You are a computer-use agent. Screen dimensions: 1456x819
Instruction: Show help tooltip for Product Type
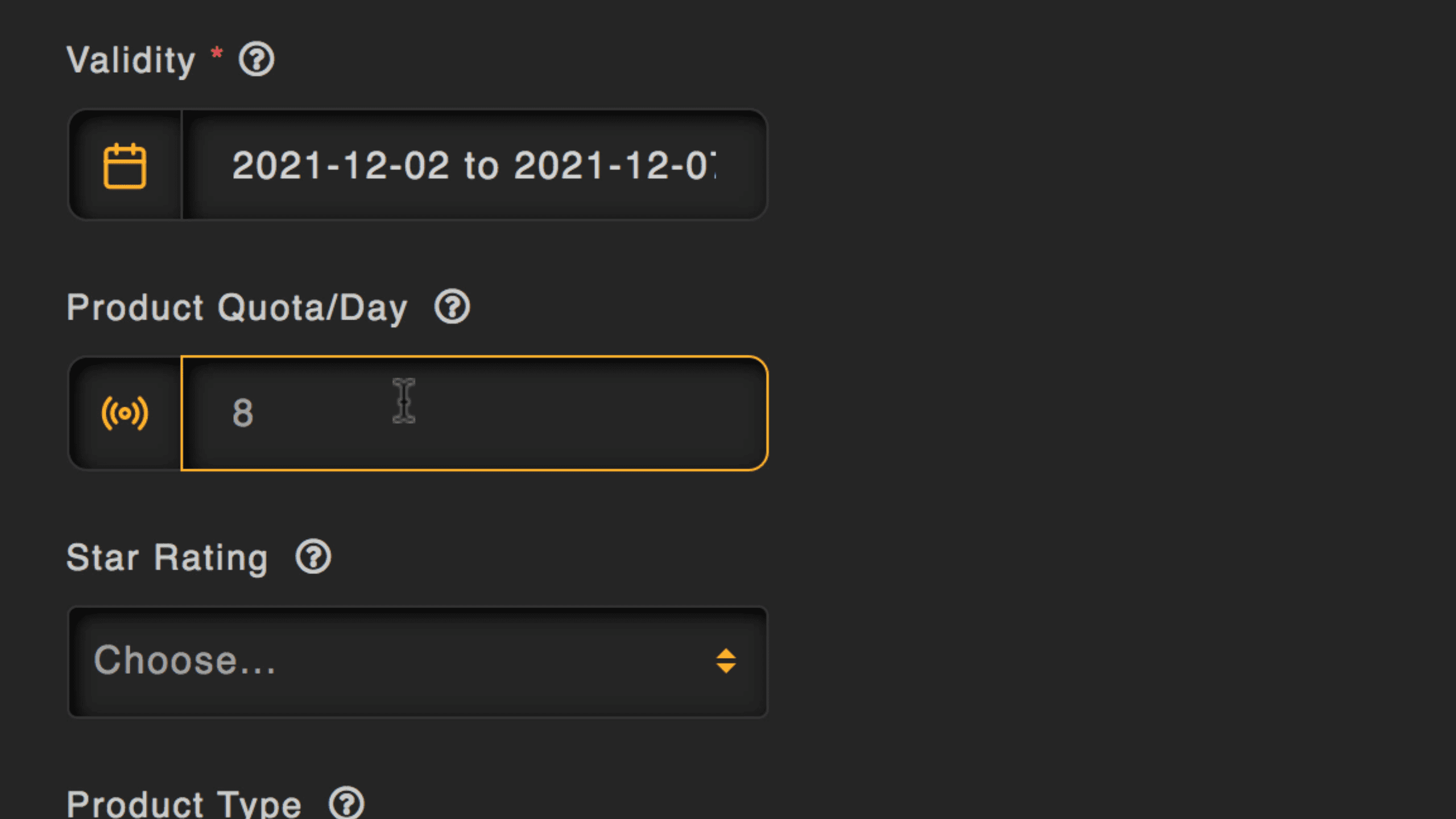tap(346, 803)
